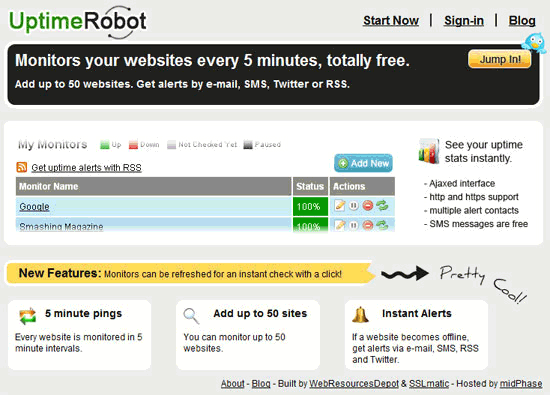The image size is (550, 395).
Task: Click the green Up legend icon
Action: (105, 145)
